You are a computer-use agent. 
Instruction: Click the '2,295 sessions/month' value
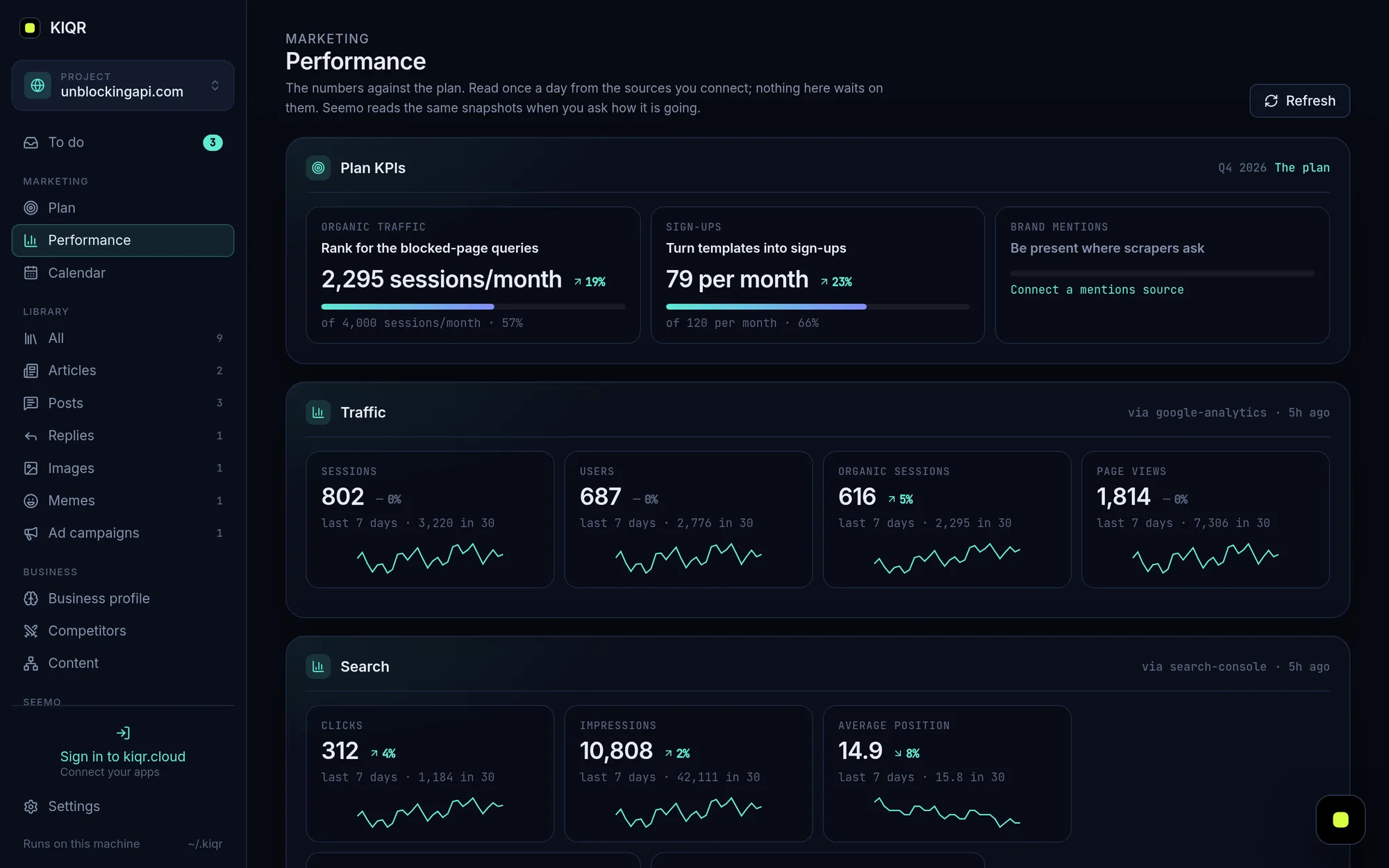tap(441, 279)
